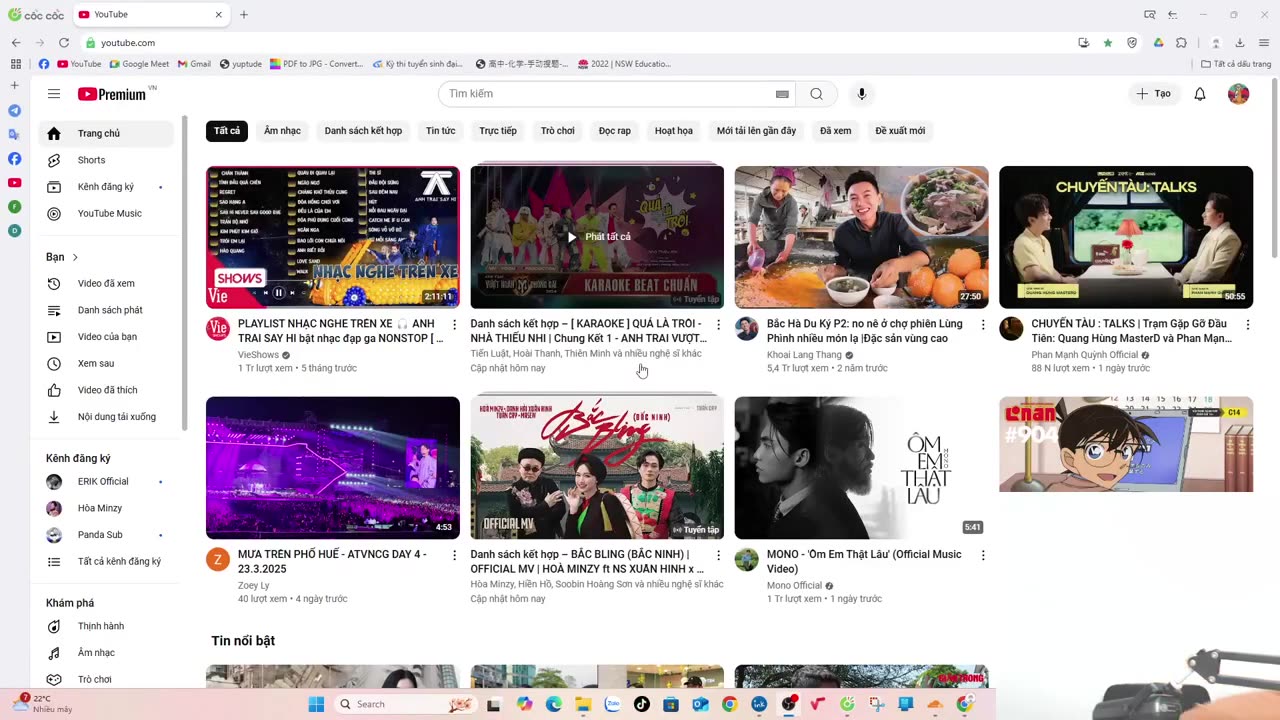
Task: Open the YouTube guide hamburger menu
Action: (x=54, y=94)
